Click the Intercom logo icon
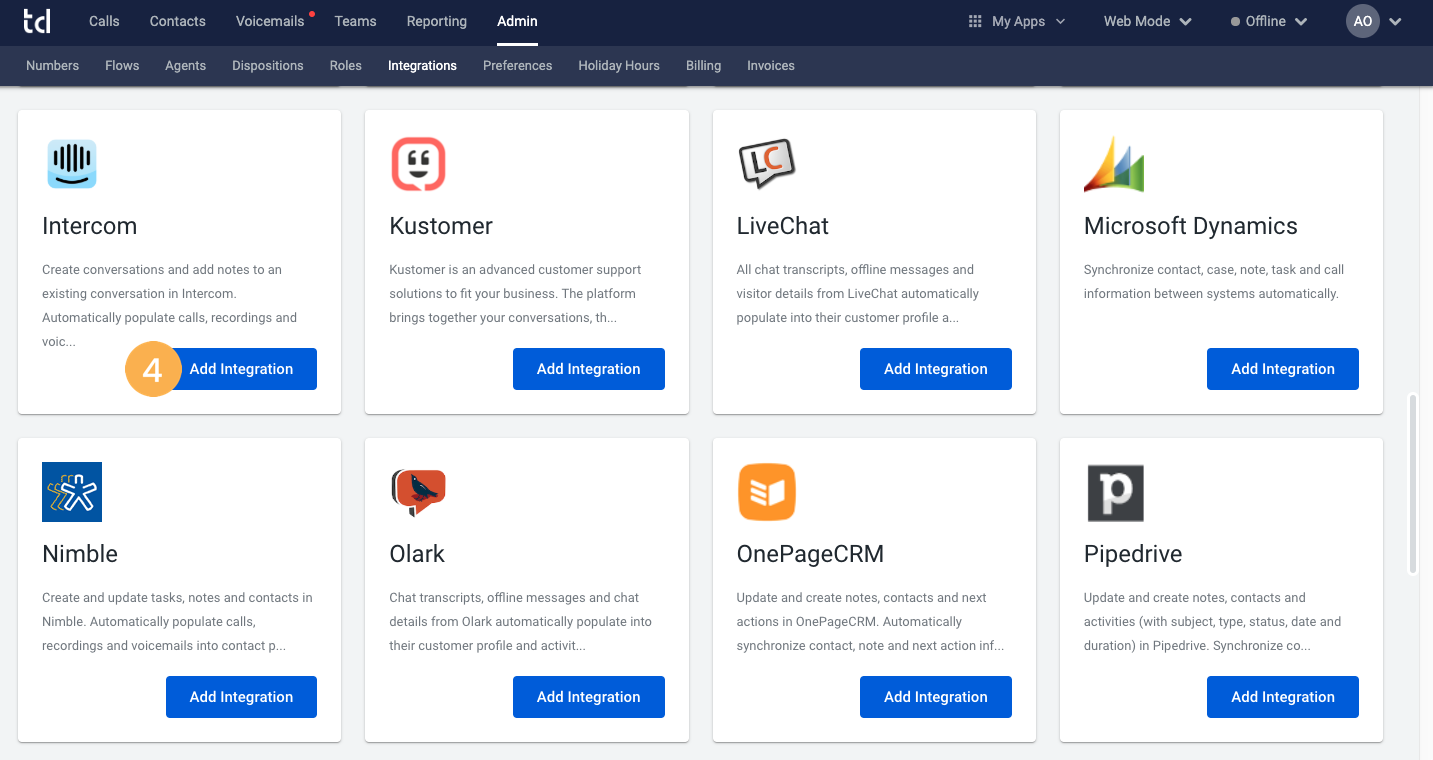 tap(72, 164)
